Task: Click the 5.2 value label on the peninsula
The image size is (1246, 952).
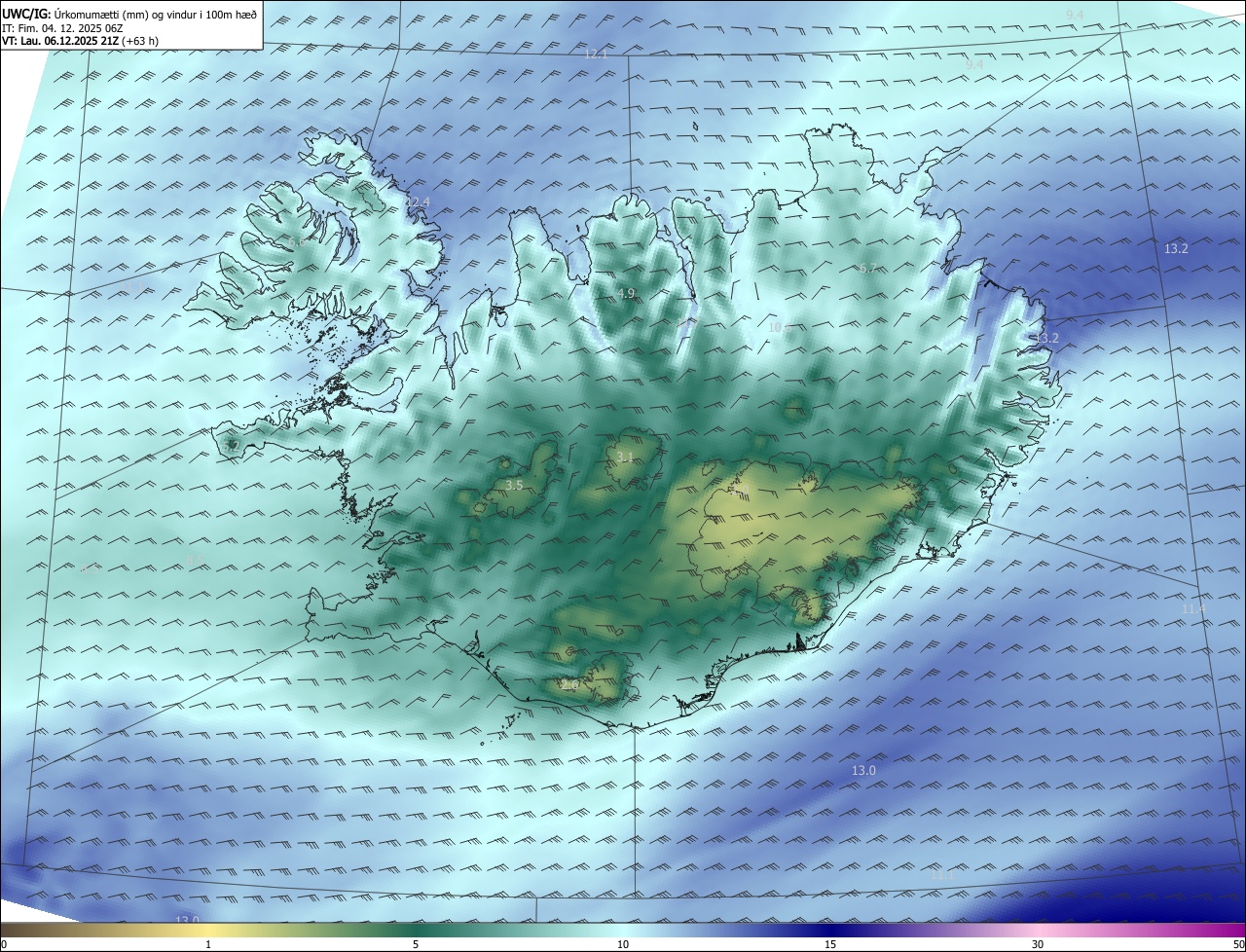Action: click(232, 446)
